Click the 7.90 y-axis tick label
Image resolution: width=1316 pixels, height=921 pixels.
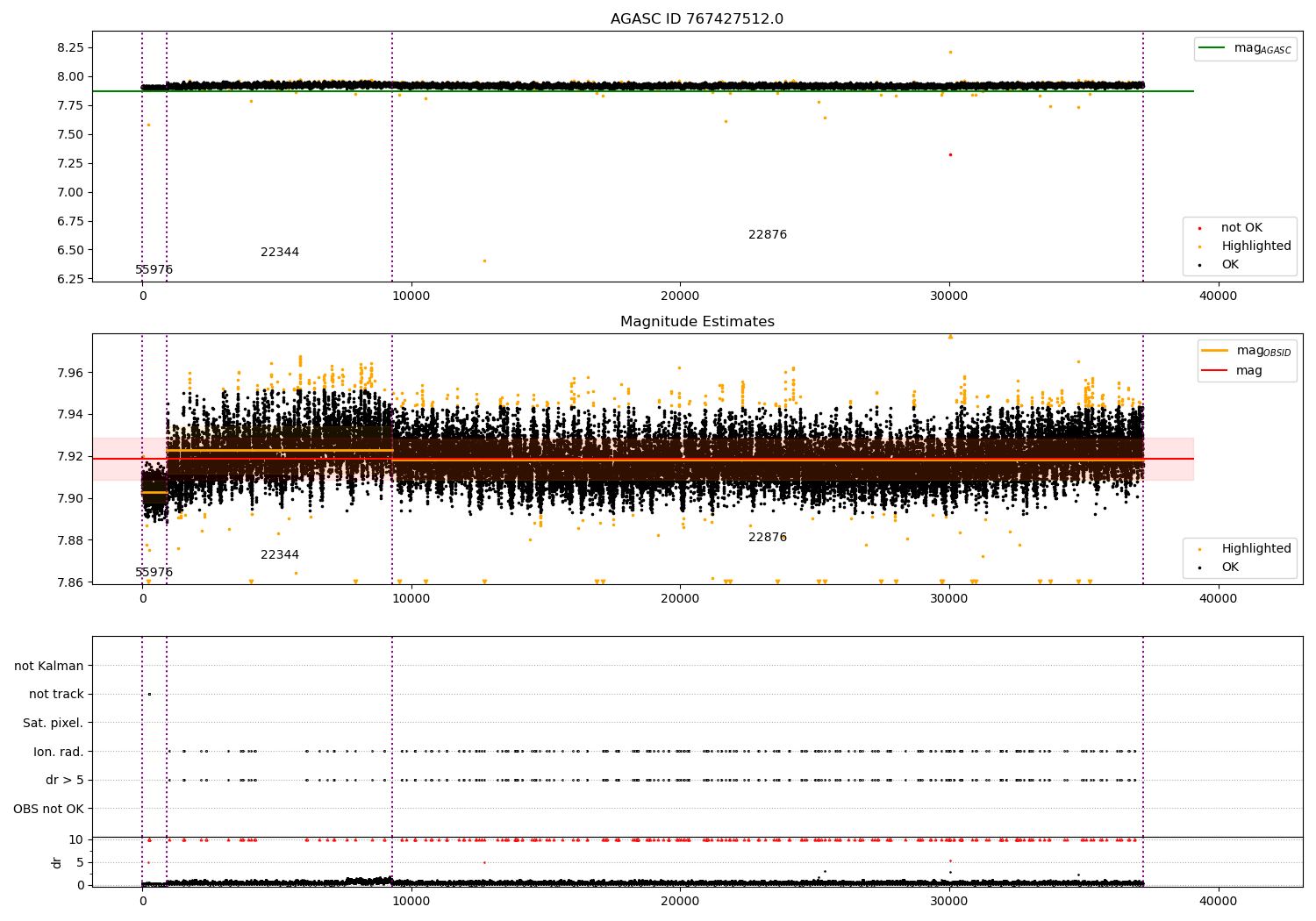click(x=68, y=498)
